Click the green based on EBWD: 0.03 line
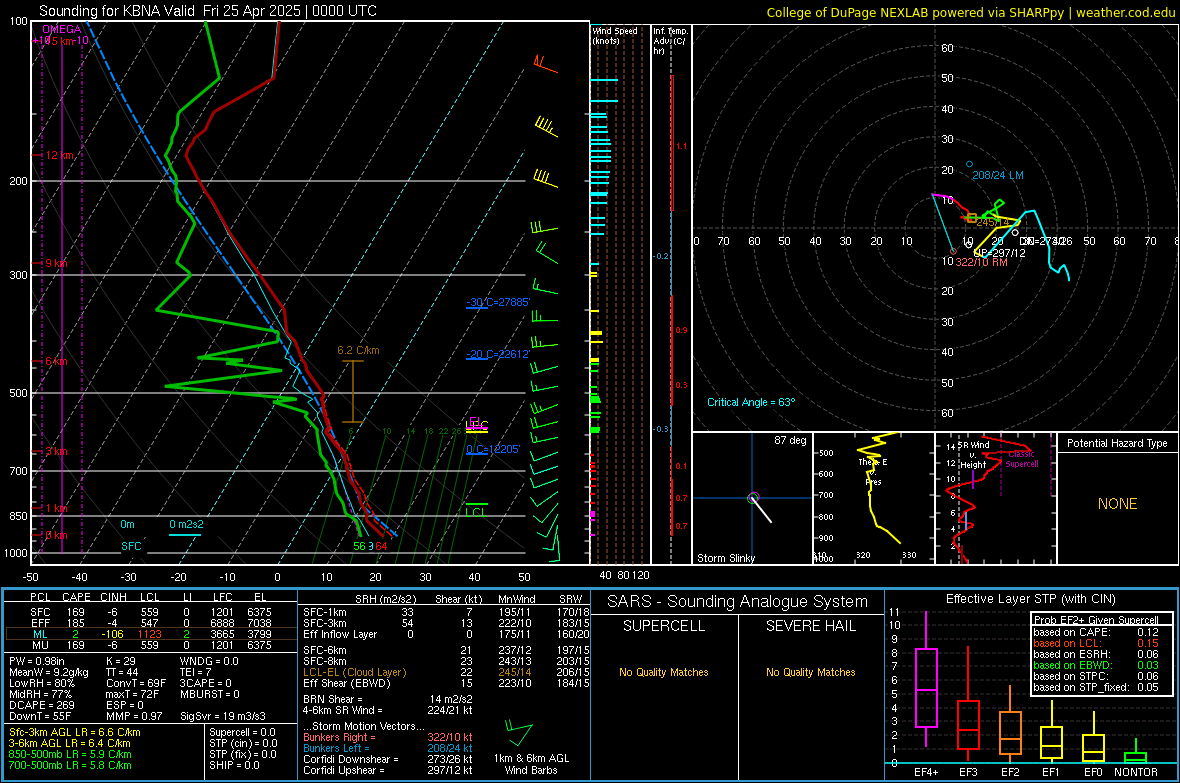The height and width of the screenshot is (783, 1180). click(x=1096, y=665)
